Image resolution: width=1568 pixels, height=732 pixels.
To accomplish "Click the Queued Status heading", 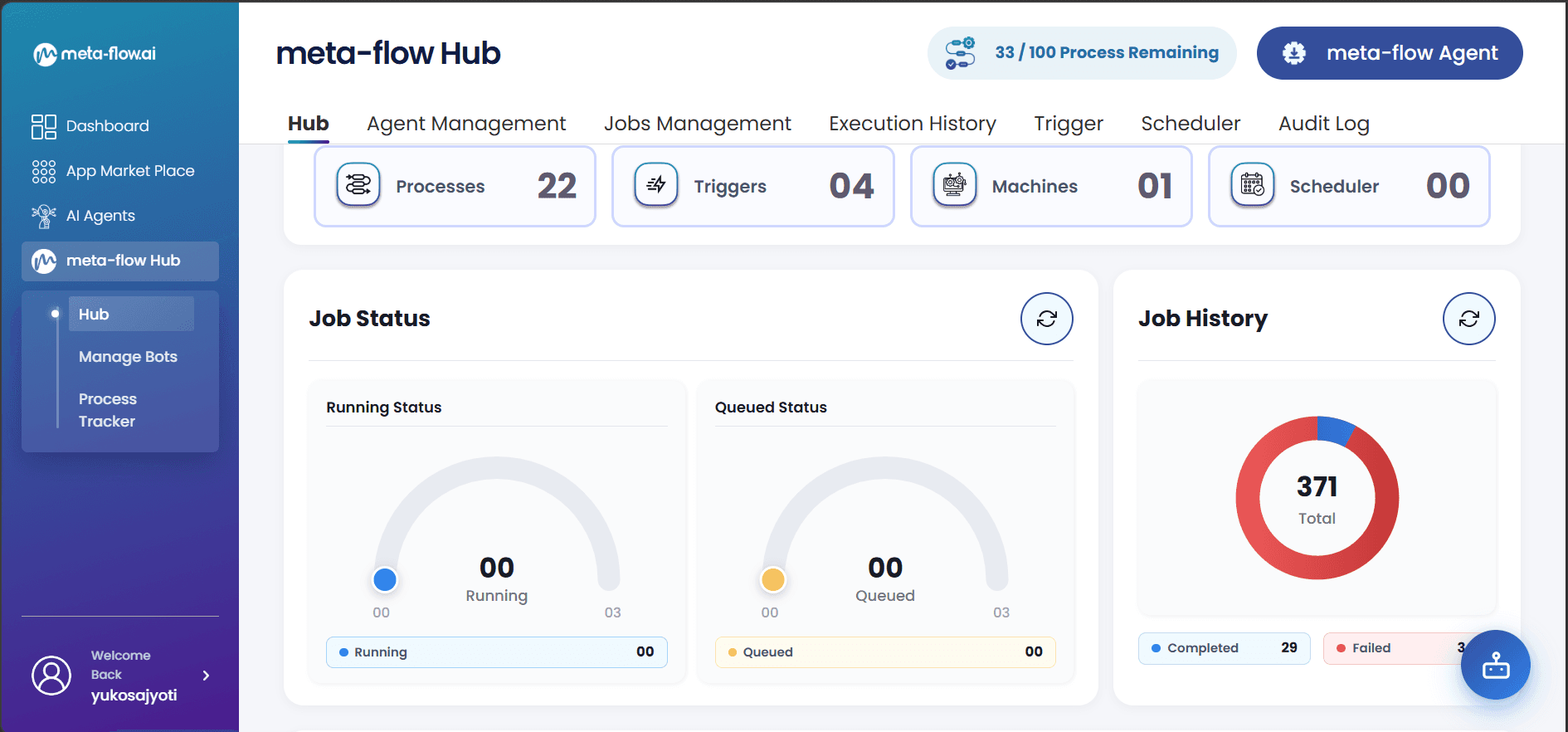I will coord(771,407).
